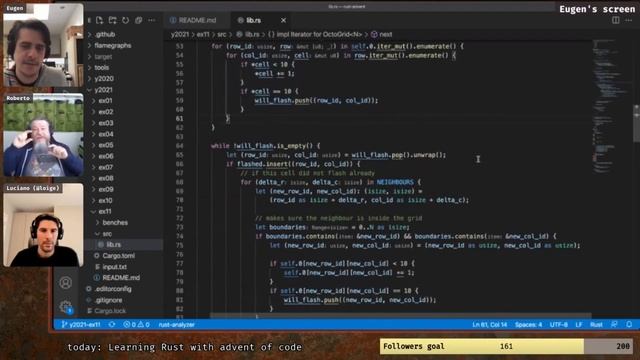Viewport: 640px width, 360px height.
Task: Click the Rust file icon on lib.rs tab
Action: (x=240, y=20)
